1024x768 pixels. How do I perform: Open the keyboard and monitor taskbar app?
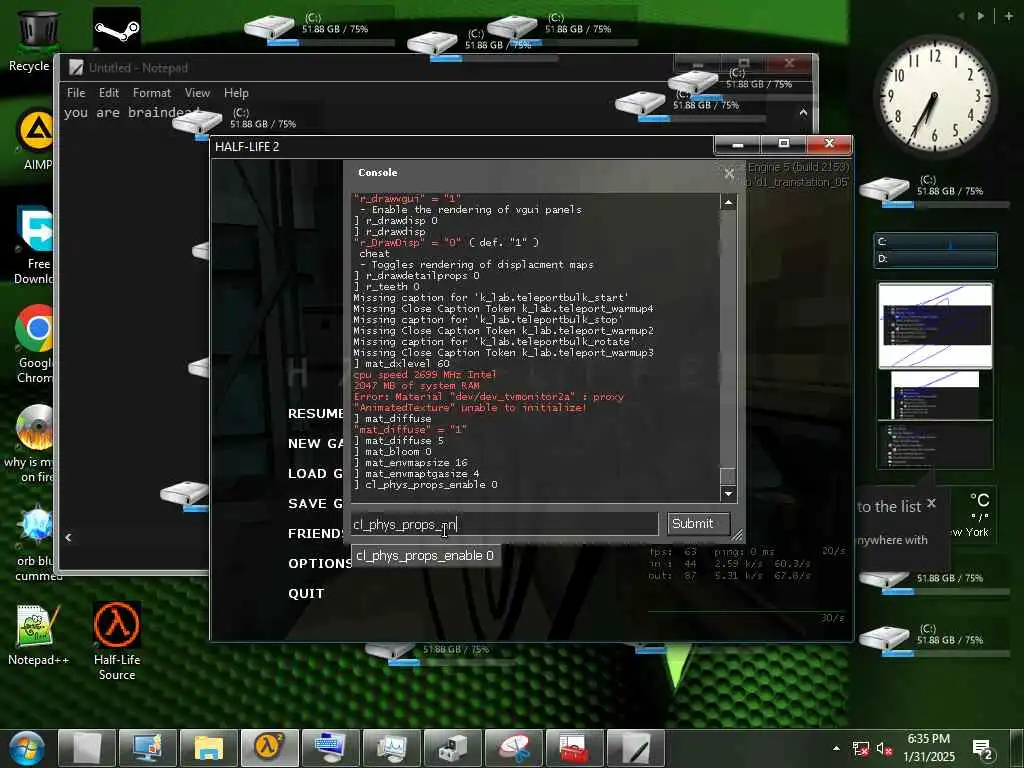[x=330, y=748]
